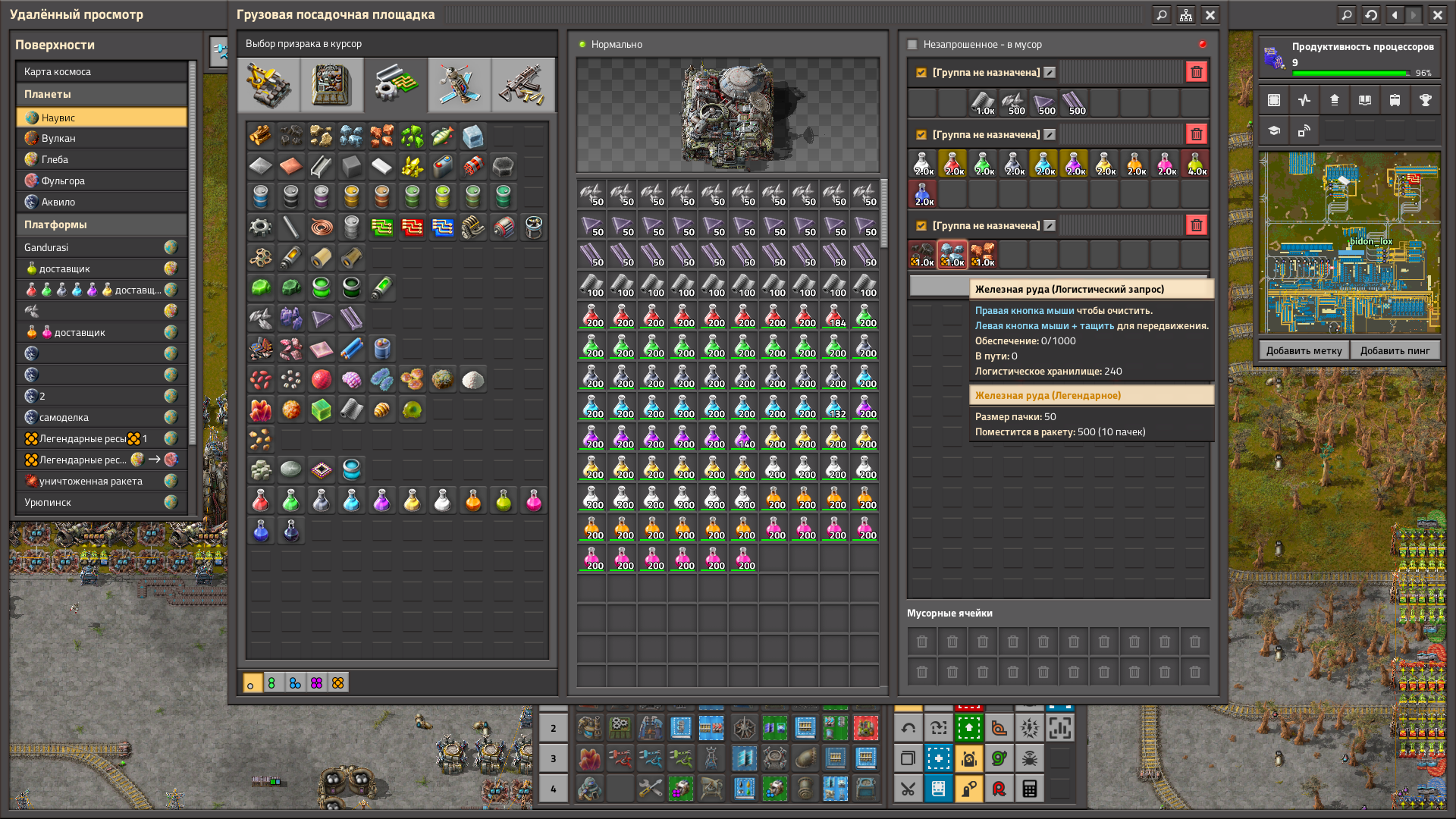This screenshot has width=1456, height=819.
Task: Disable the third request group checkbox
Action: (921, 226)
